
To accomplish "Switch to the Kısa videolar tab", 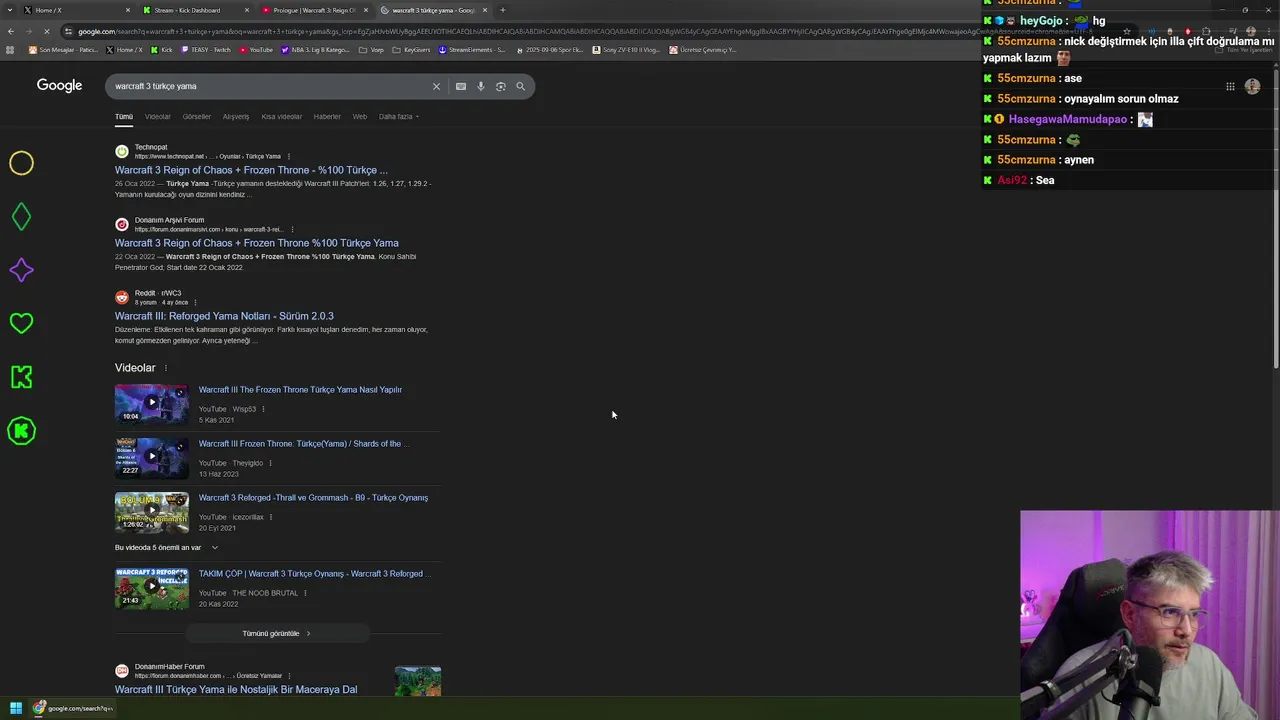I will (282, 116).
